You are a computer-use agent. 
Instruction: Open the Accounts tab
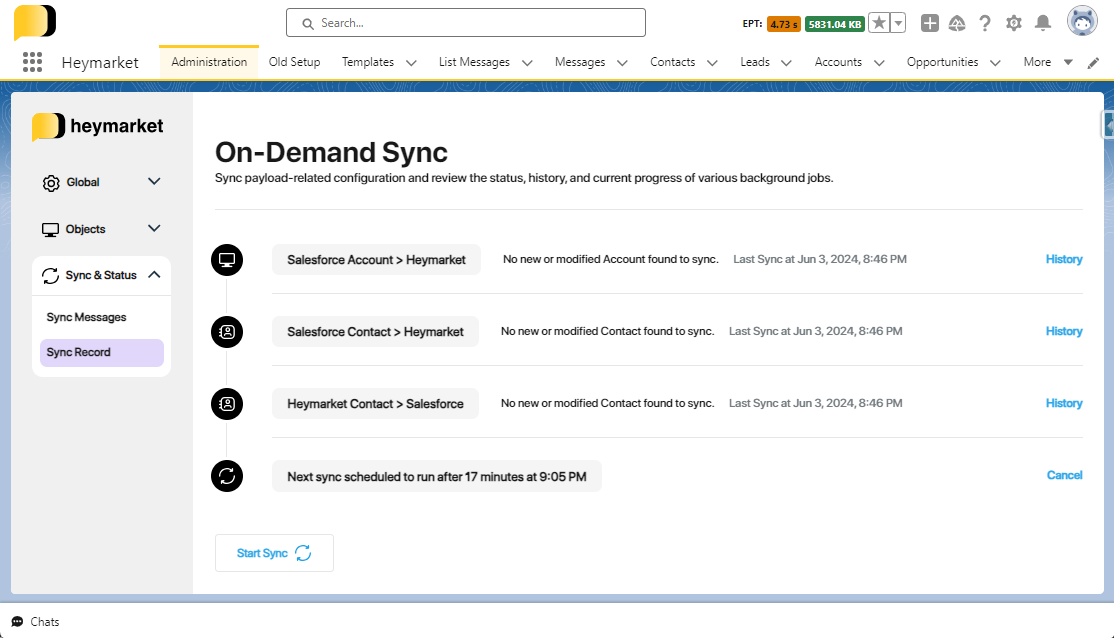[x=838, y=62]
